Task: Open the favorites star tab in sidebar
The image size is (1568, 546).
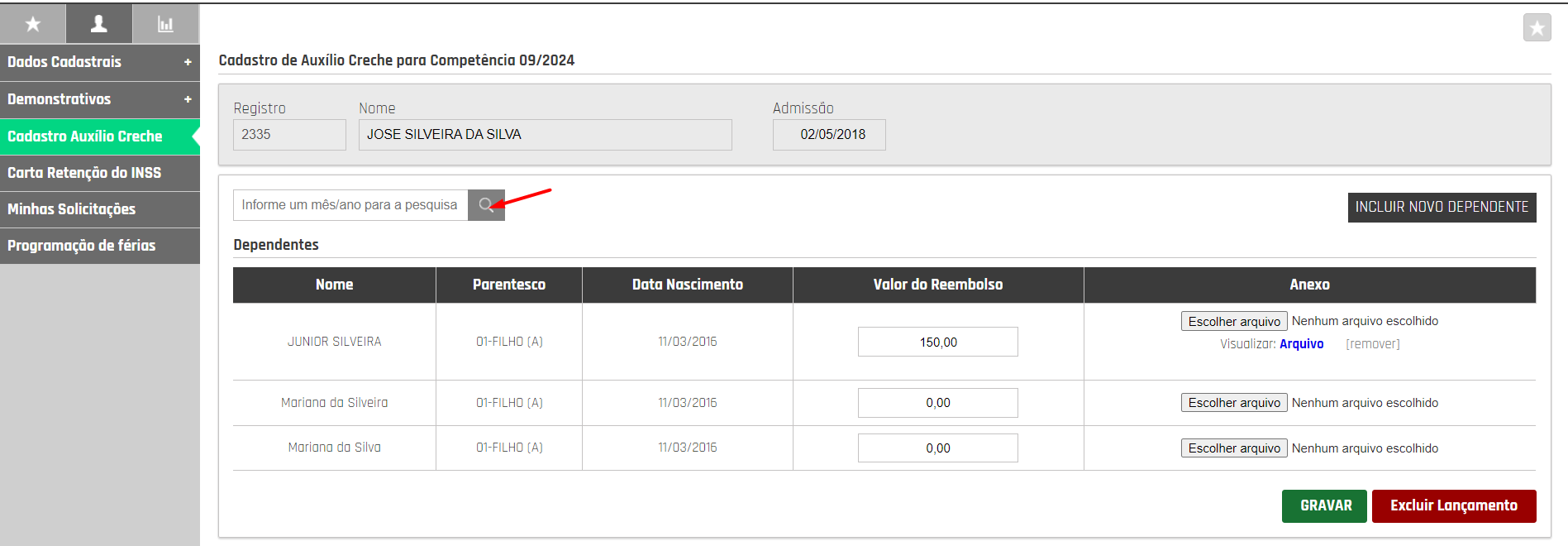Action: (x=32, y=24)
